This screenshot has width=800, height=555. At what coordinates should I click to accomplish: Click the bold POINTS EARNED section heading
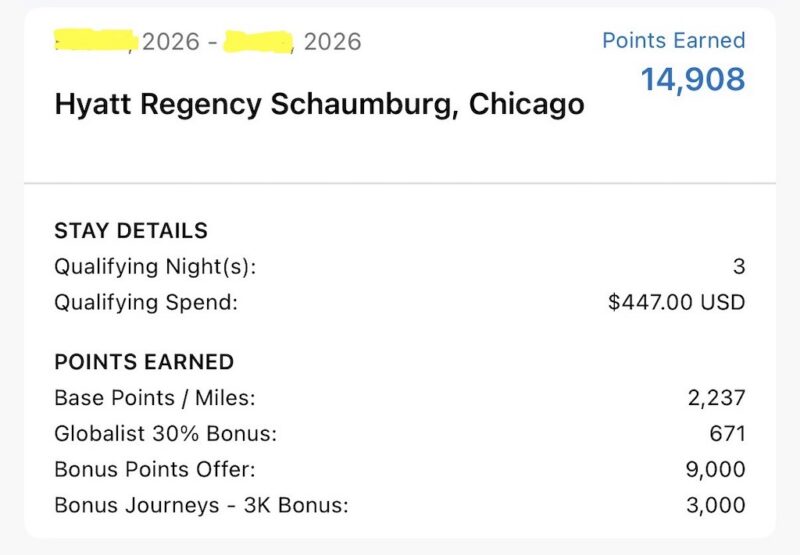coord(144,362)
